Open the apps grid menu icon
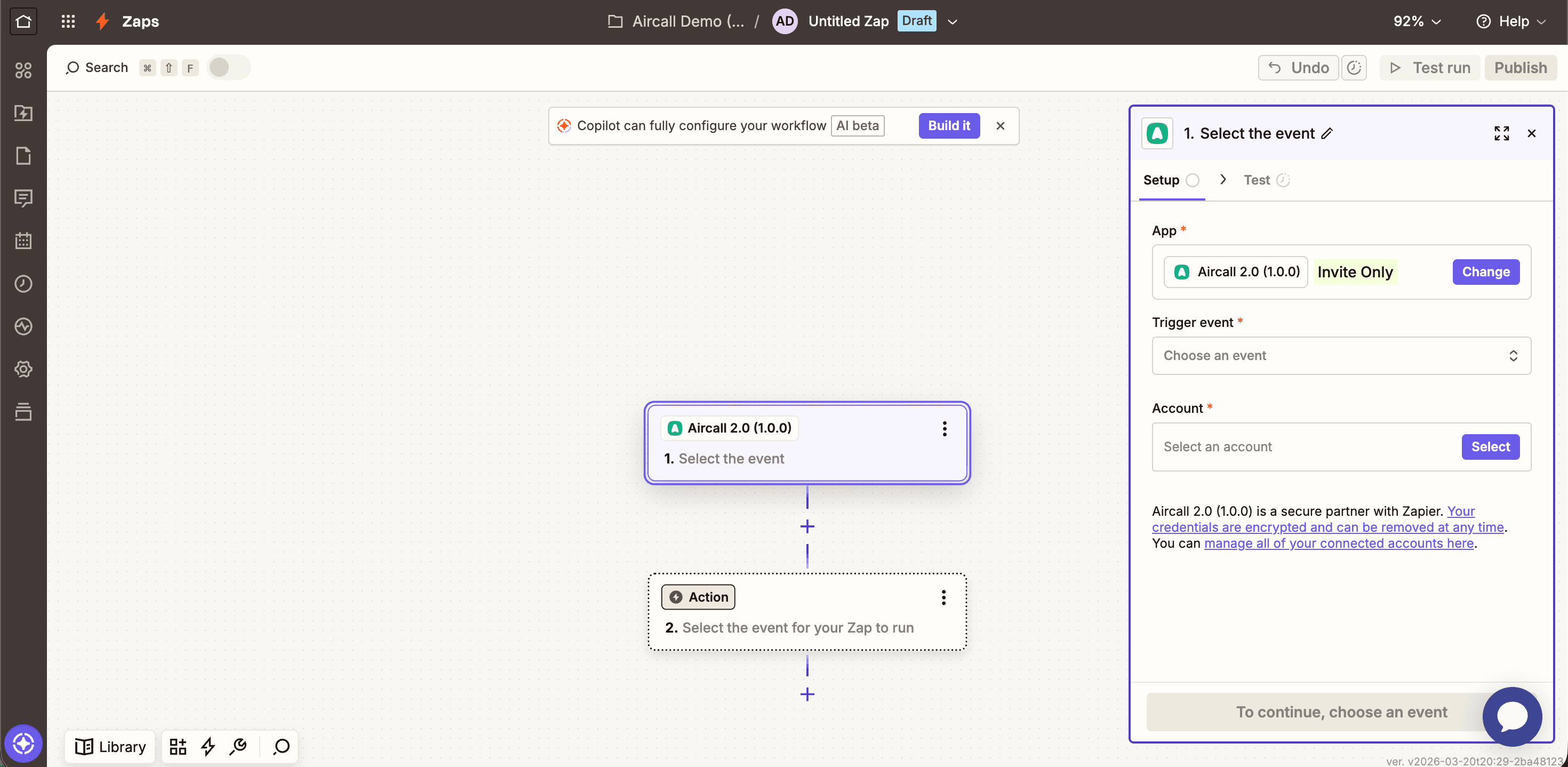Screen dimensions: 1568x767 [x=68, y=21]
